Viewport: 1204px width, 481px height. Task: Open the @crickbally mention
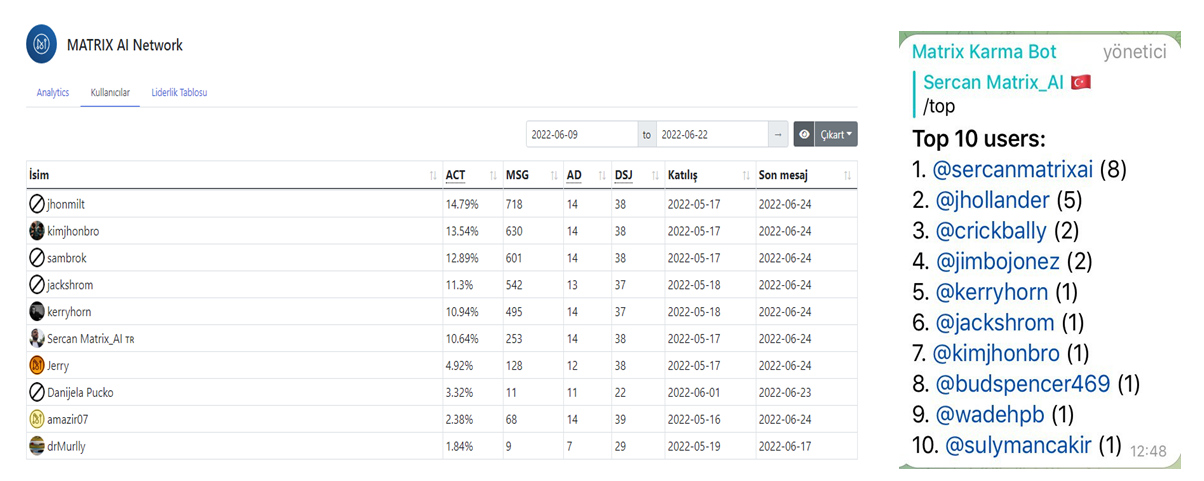coord(991,231)
